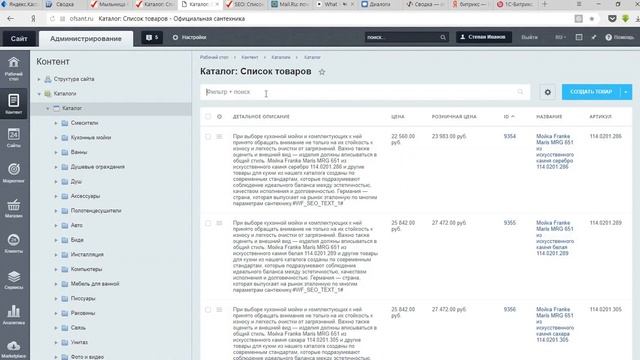Open the Помощь help icon
The height and width of the screenshot is (360, 640).
click(619, 38)
